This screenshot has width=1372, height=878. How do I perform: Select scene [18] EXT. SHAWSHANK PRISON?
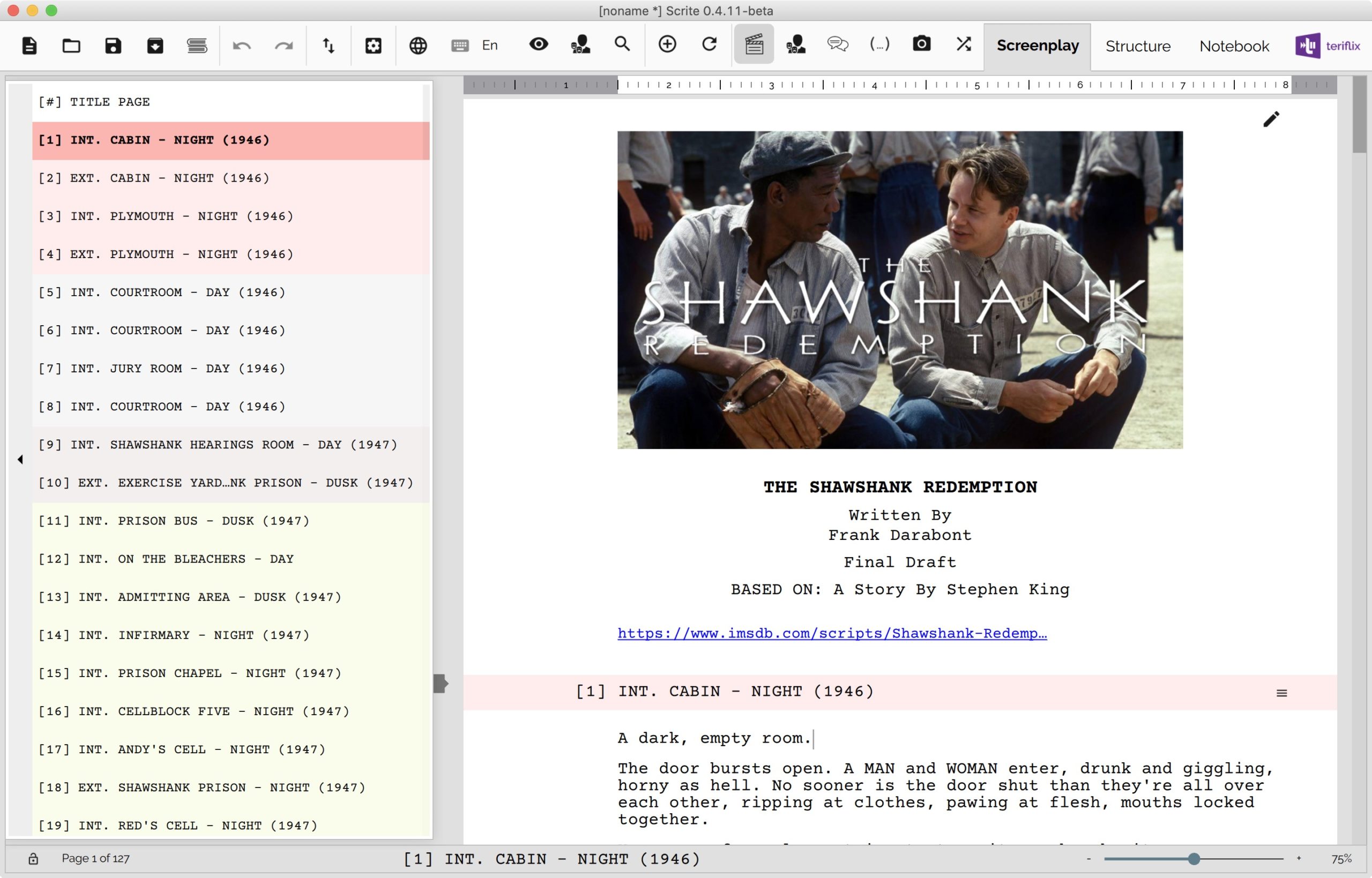(x=231, y=789)
